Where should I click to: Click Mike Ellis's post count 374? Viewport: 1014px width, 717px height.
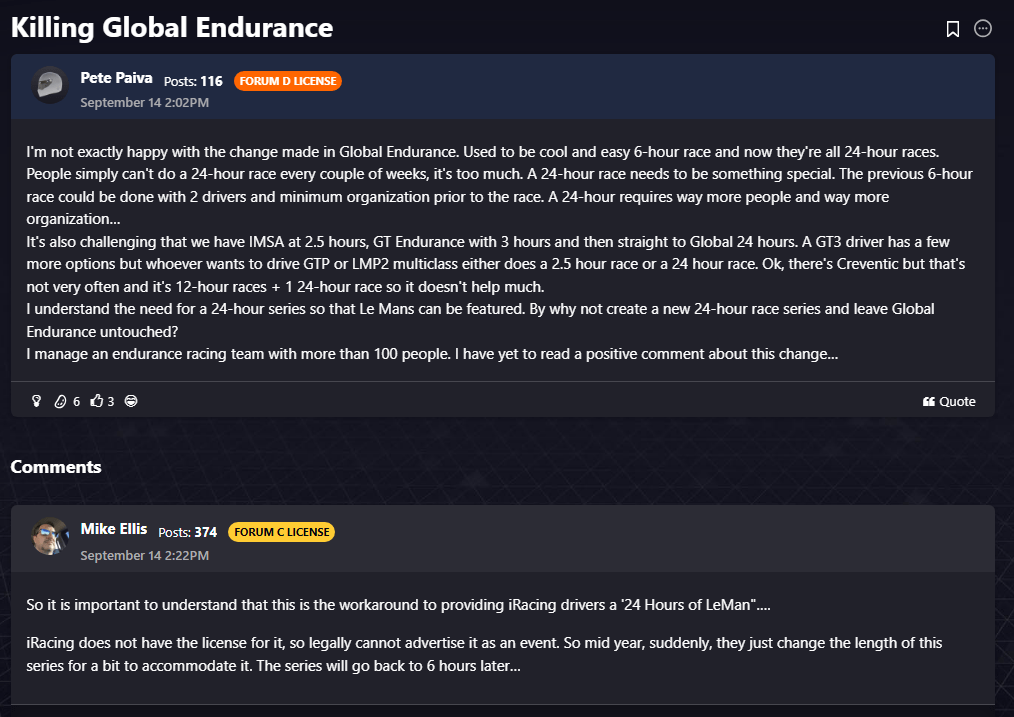(x=205, y=532)
